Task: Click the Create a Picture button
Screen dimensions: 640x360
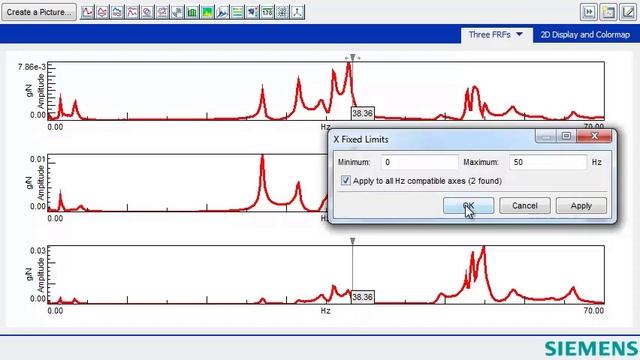Action: (39, 12)
